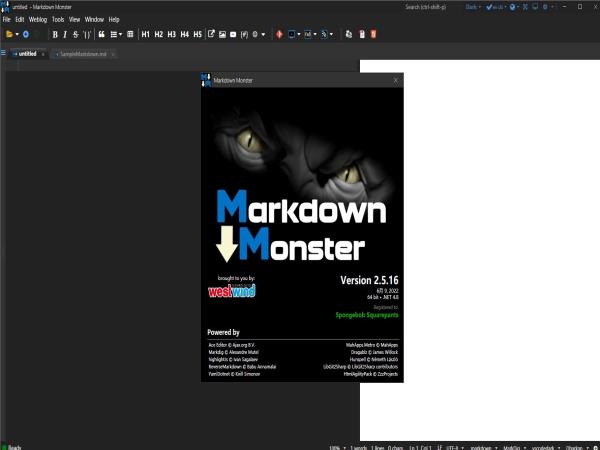The width and height of the screenshot is (600, 450).
Task: Insert an image with picture icon
Action: point(222,34)
